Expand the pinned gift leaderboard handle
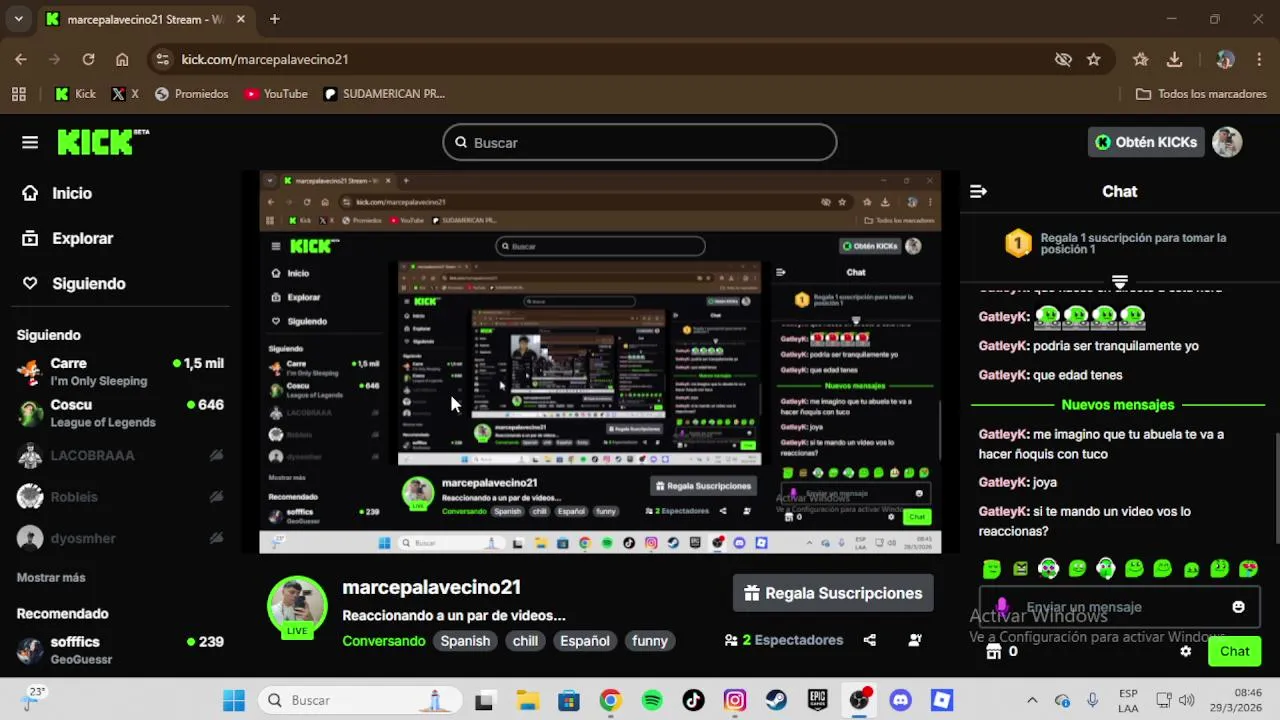1280x720 pixels. pos(1120,282)
